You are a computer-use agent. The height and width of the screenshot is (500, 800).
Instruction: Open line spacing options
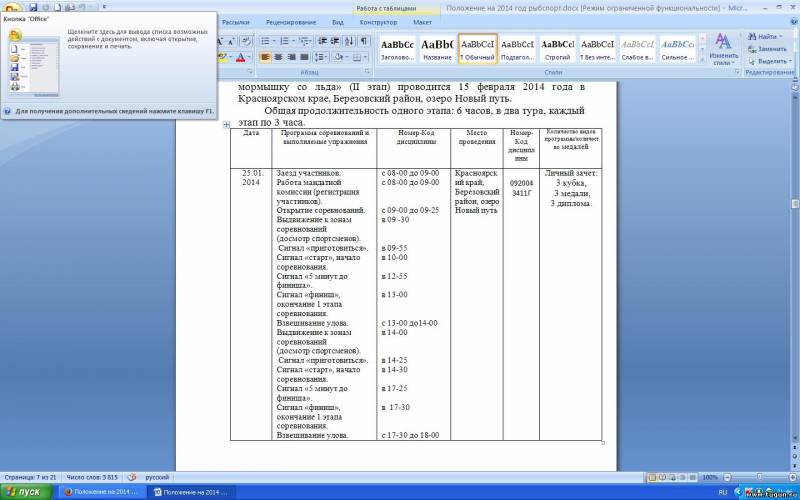tap(321, 57)
